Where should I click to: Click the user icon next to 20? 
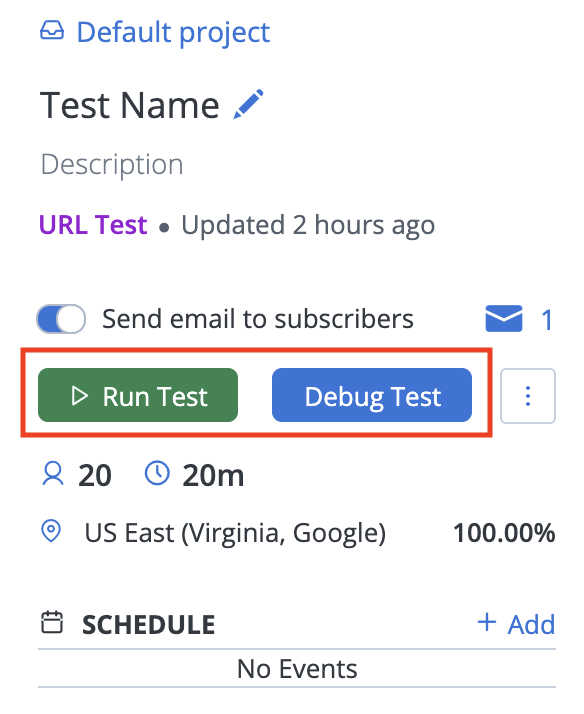[x=53, y=474]
